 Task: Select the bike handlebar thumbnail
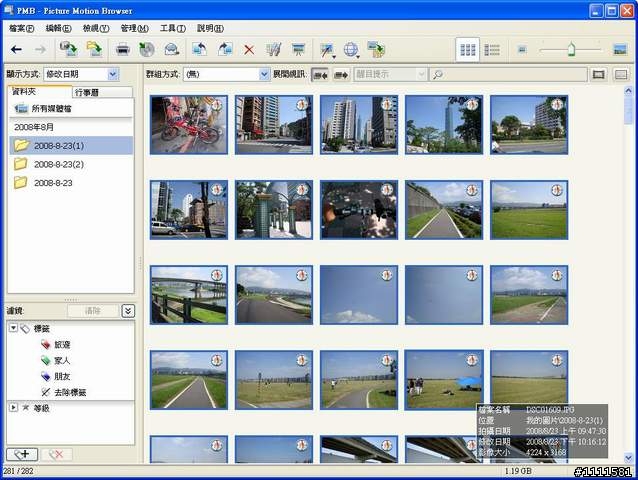click(359, 210)
